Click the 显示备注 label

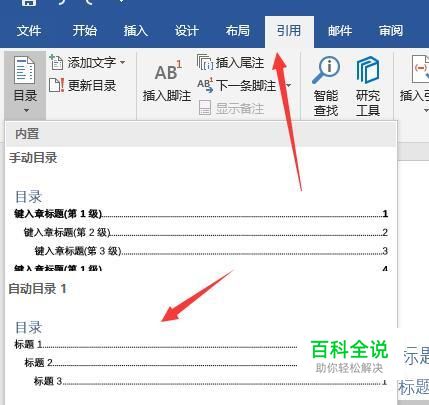240,109
